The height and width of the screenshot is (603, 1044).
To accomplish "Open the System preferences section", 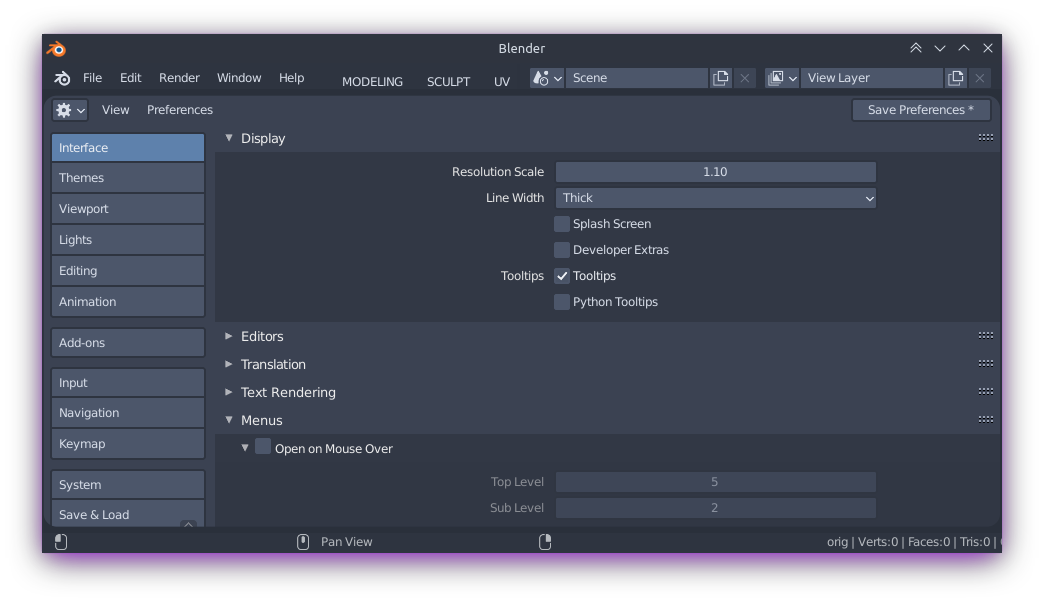I will click(x=128, y=485).
